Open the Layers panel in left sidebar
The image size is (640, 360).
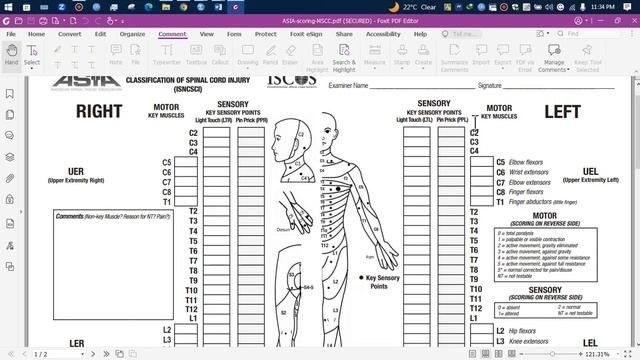point(10,157)
